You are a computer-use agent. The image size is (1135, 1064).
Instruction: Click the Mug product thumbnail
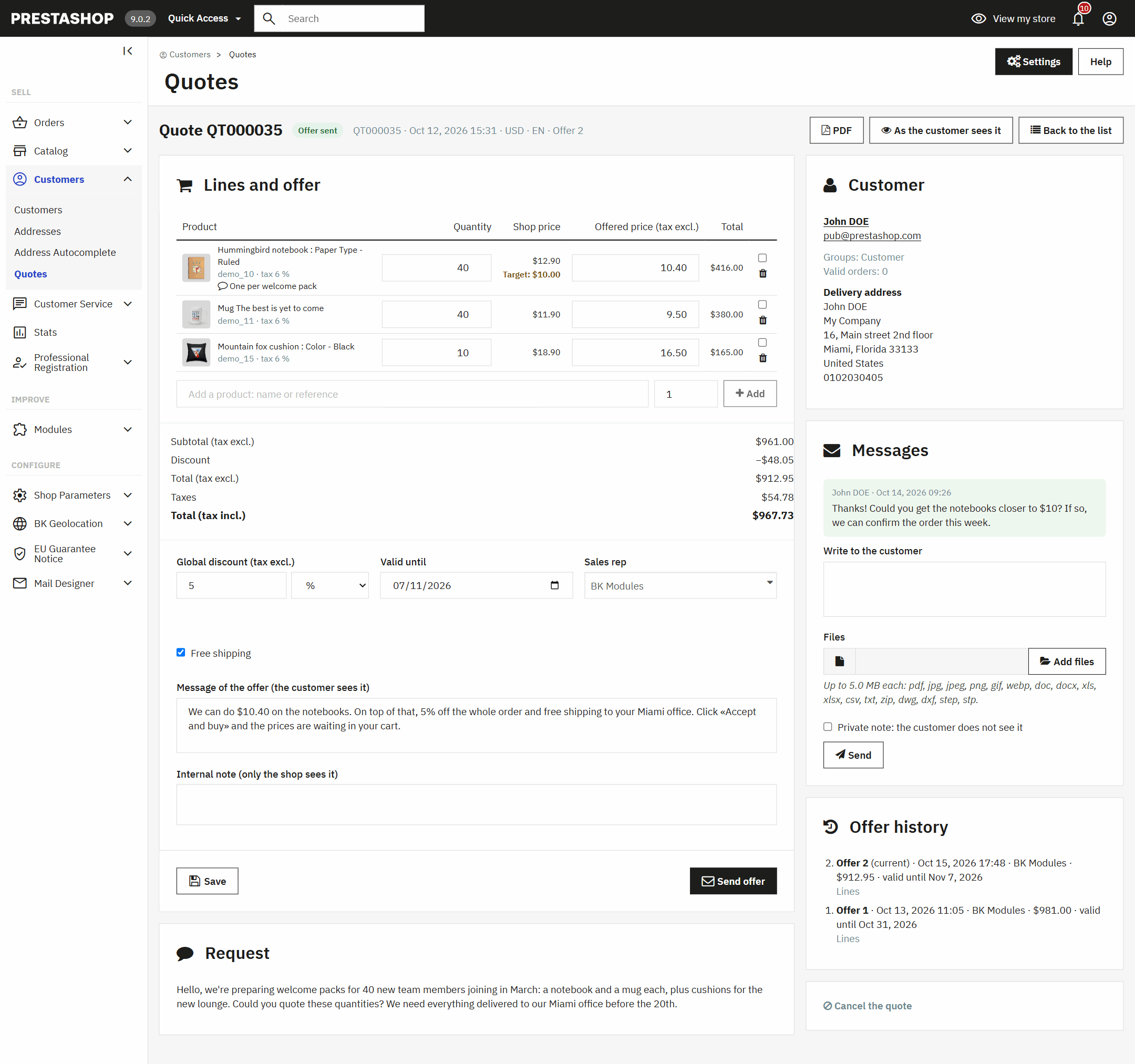pyautogui.click(x=196, y=315)
